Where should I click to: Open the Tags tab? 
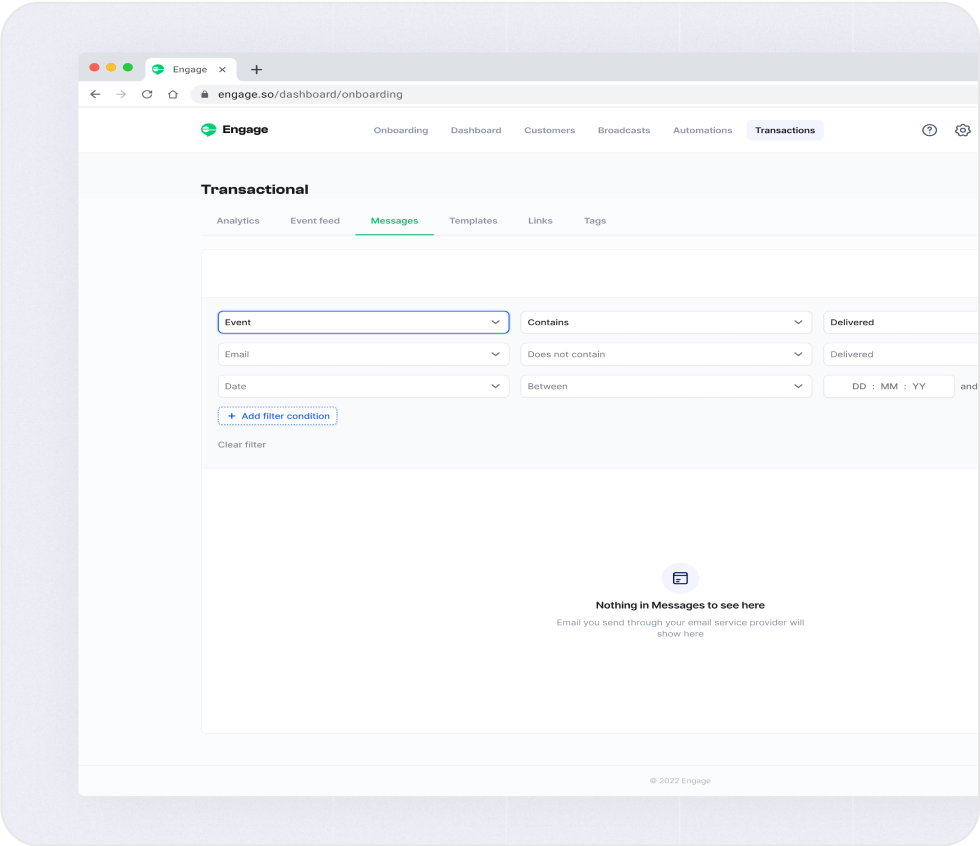(x=595, y=221)
